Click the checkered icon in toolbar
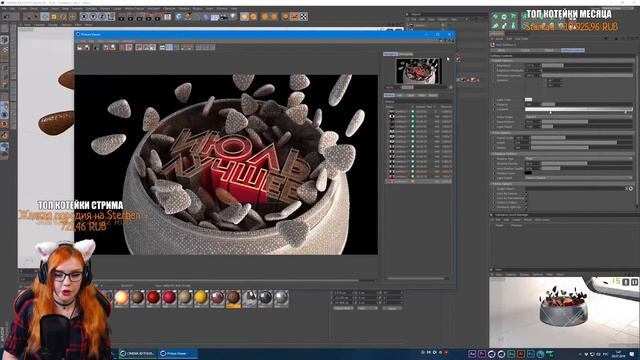640x360 pixels. tap(304, 17)
